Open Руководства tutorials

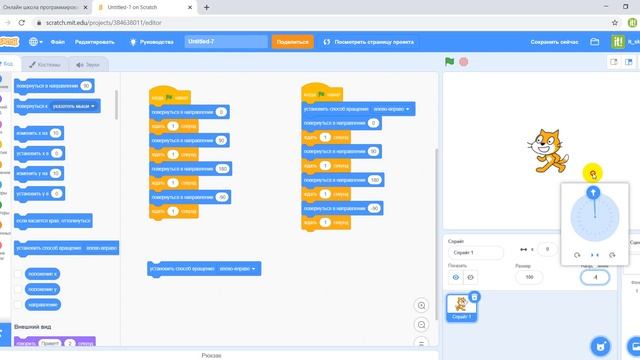click(x=151, y=42)
